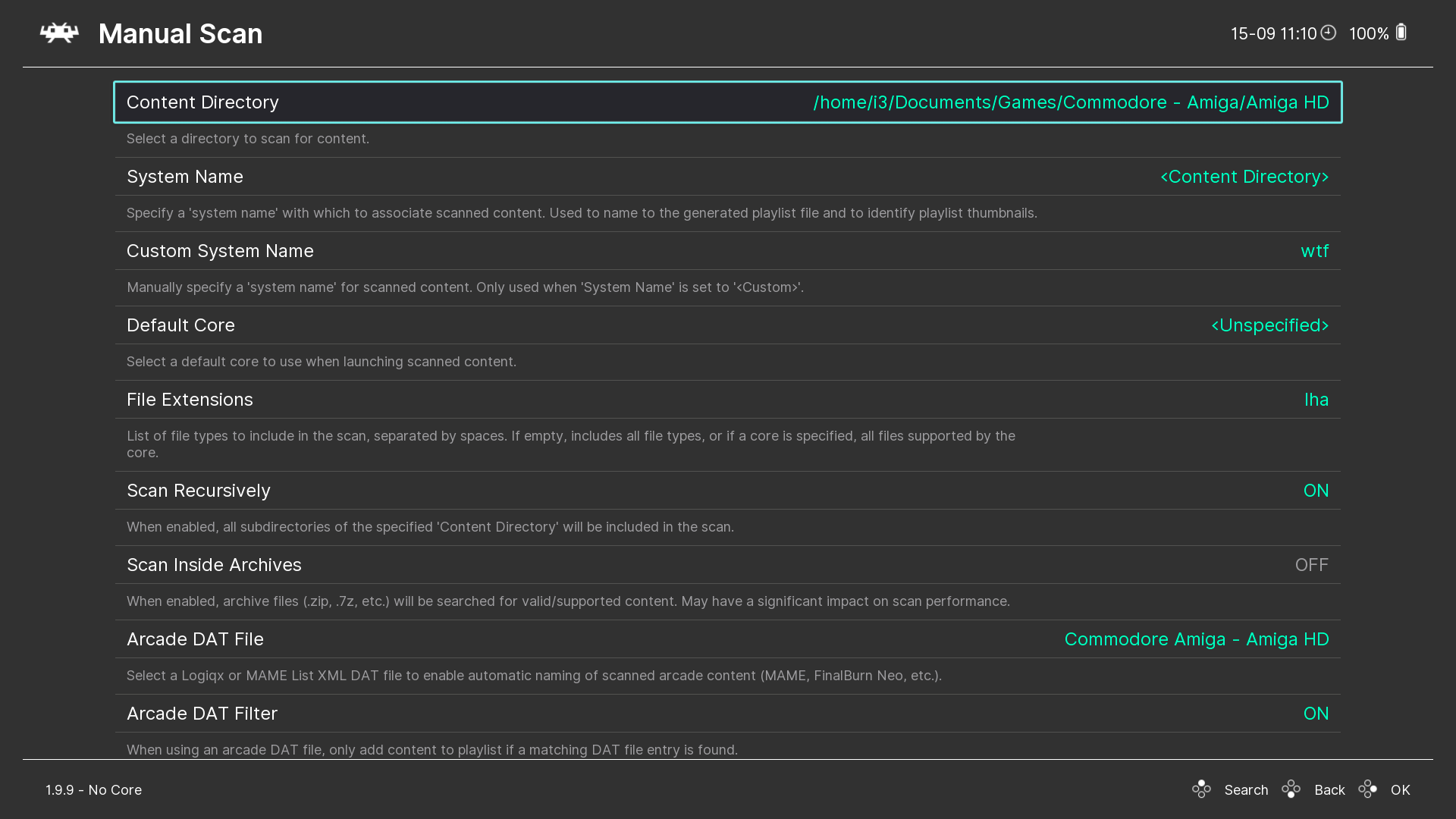Click the Amiga HD content directory path
This screenshot has width=1456, height=819.
pos(1071,102)
